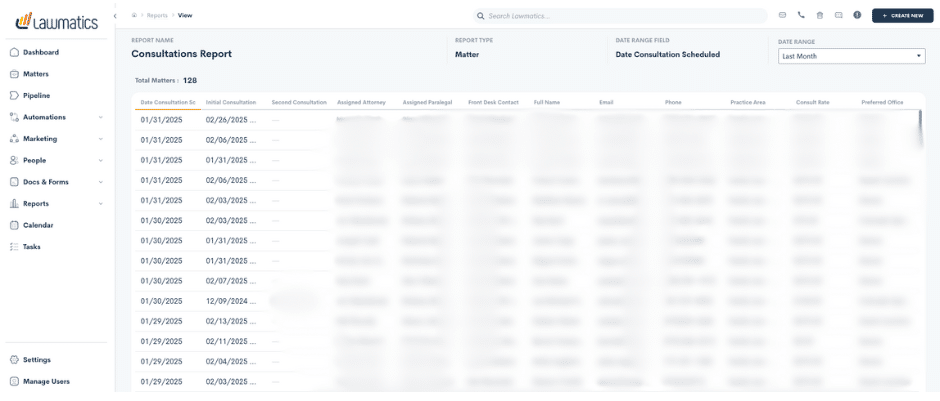Viewport: 940px width, 401px height.
Task: Click the Docs & Forms icon
Action: tap(14, 182)
